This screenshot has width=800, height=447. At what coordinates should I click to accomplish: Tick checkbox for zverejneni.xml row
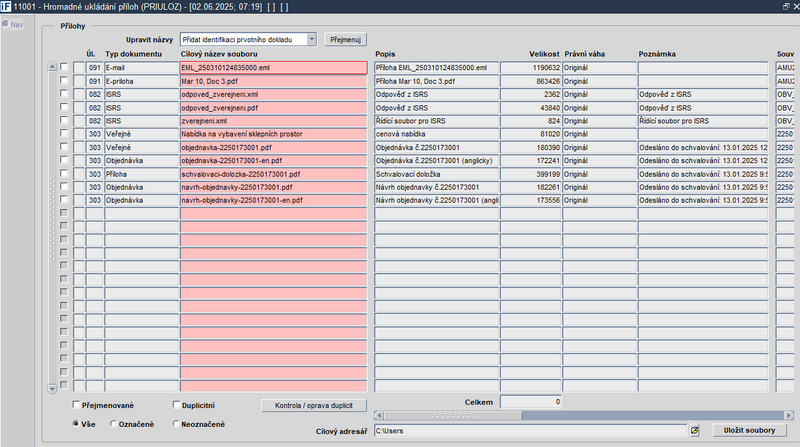point(64,120)
